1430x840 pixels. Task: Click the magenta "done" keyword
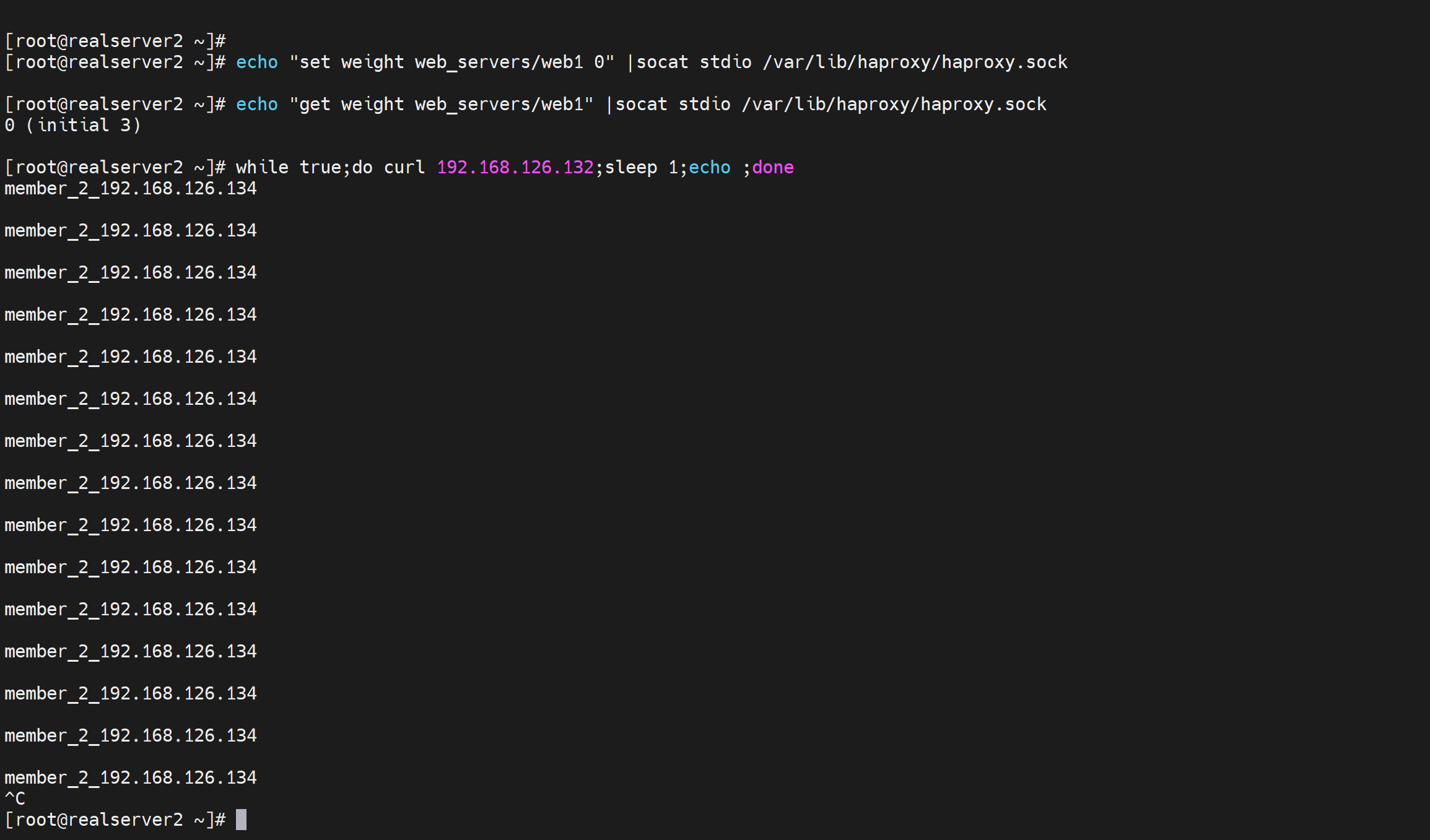tap(772, 167)
